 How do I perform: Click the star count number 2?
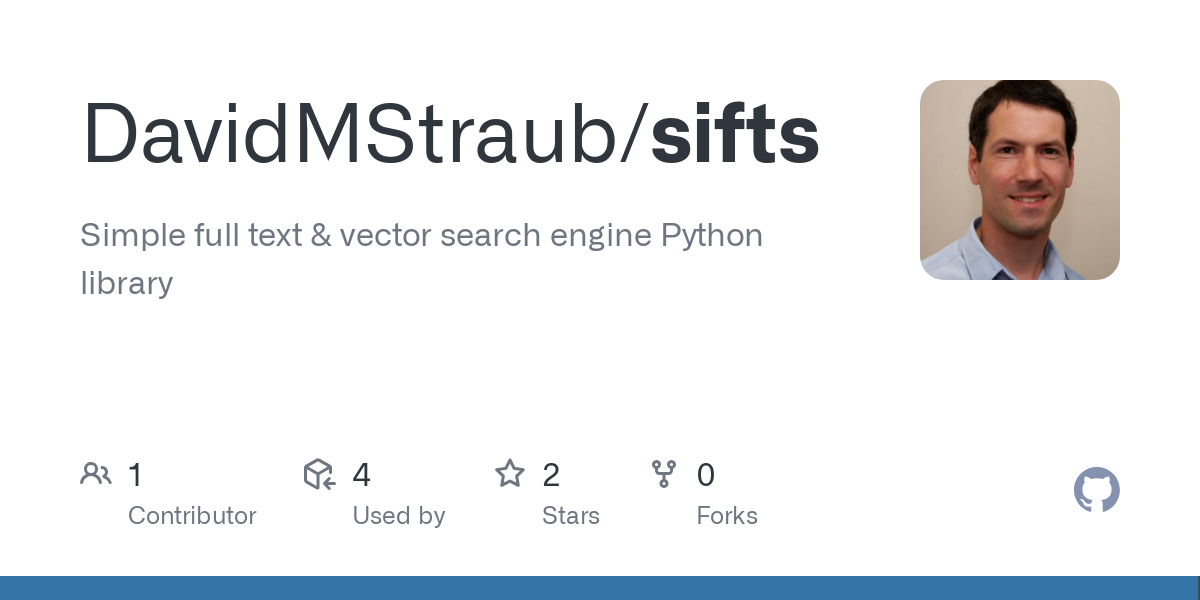coord(551,475)
